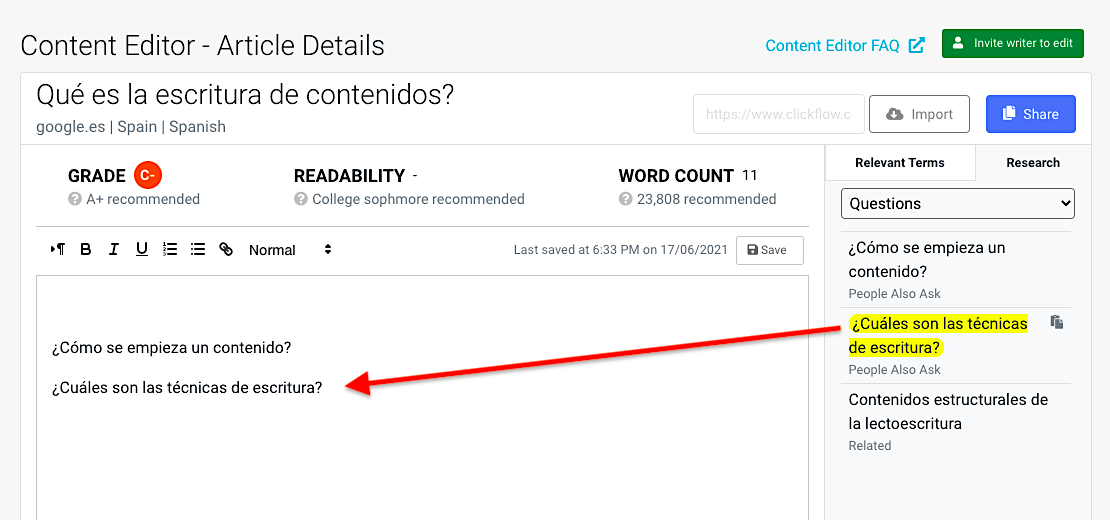Select highlighted '¿Cuáles son las técnicas de escritura?' question
The height and width of the screenshot is (520, 1110).
(938, 335)
